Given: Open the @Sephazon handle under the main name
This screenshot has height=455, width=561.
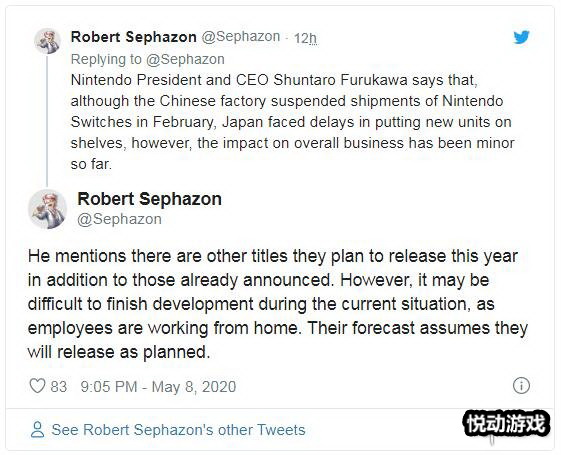Looking at the screenshot, I should coord(119,219).
